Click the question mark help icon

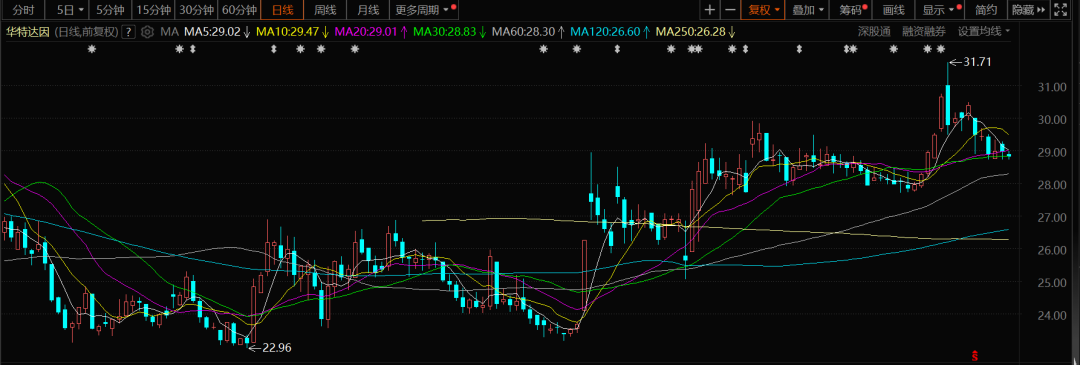pyautogui.click(x=127, y=32)
